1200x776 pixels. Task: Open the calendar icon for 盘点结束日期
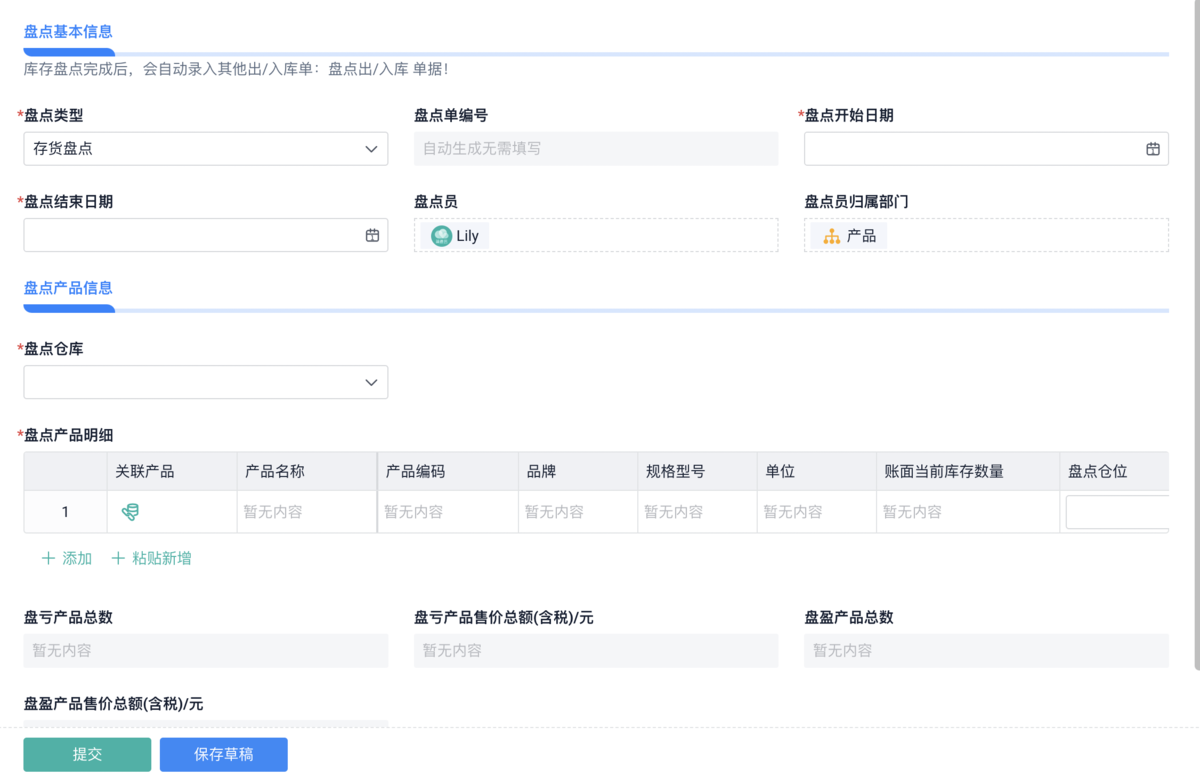point(372,236)
